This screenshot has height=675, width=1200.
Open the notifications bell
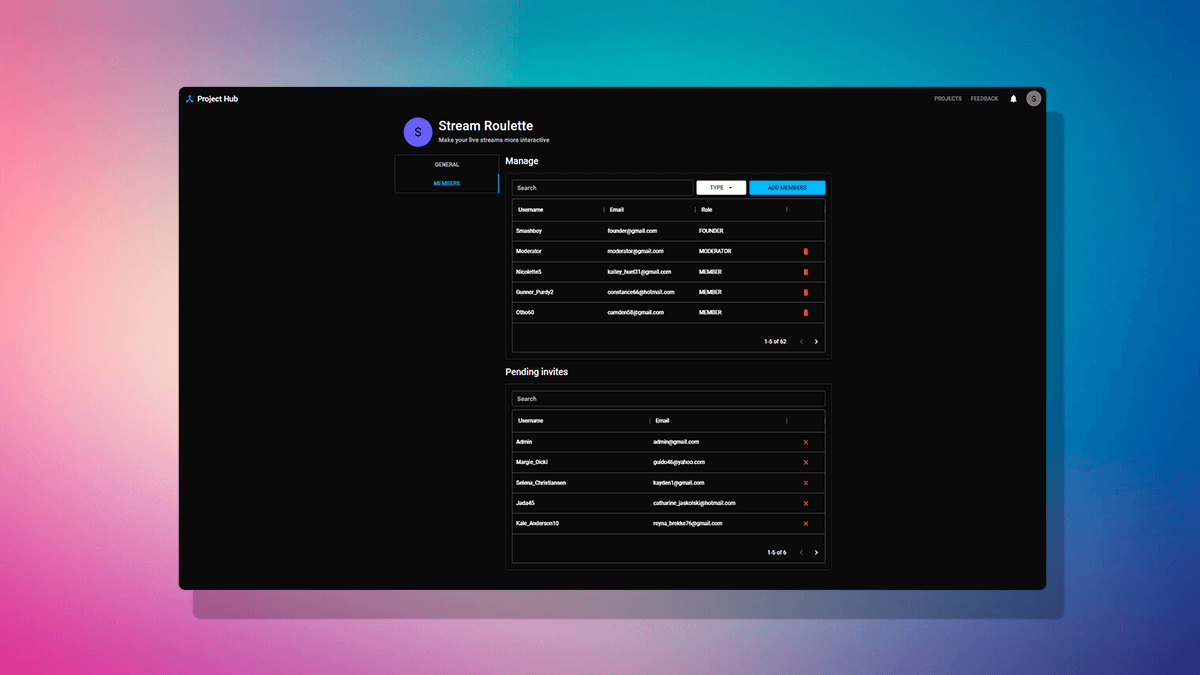[x=1013, y=99]
